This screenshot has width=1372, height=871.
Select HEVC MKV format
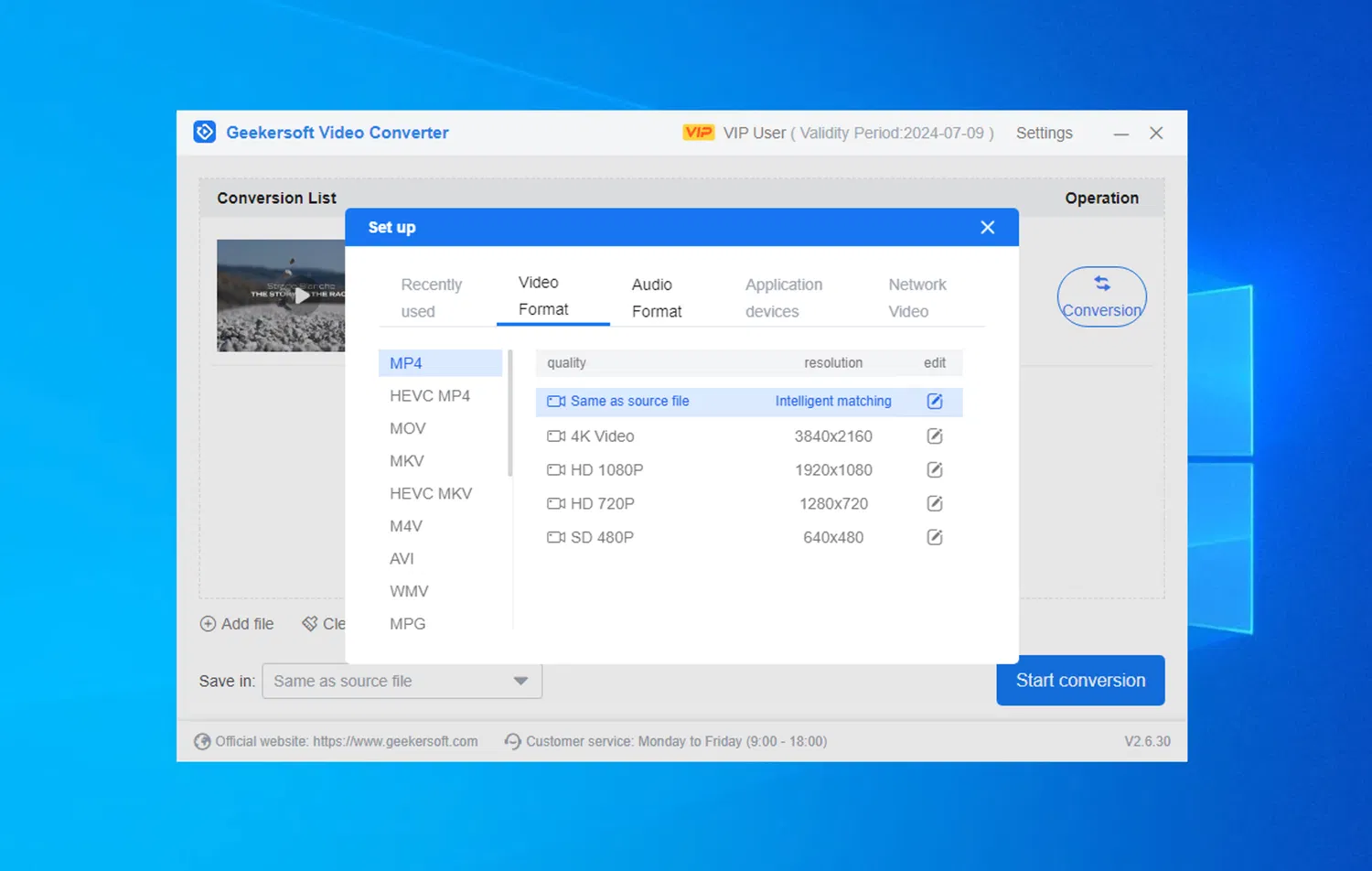click(431, 494)
